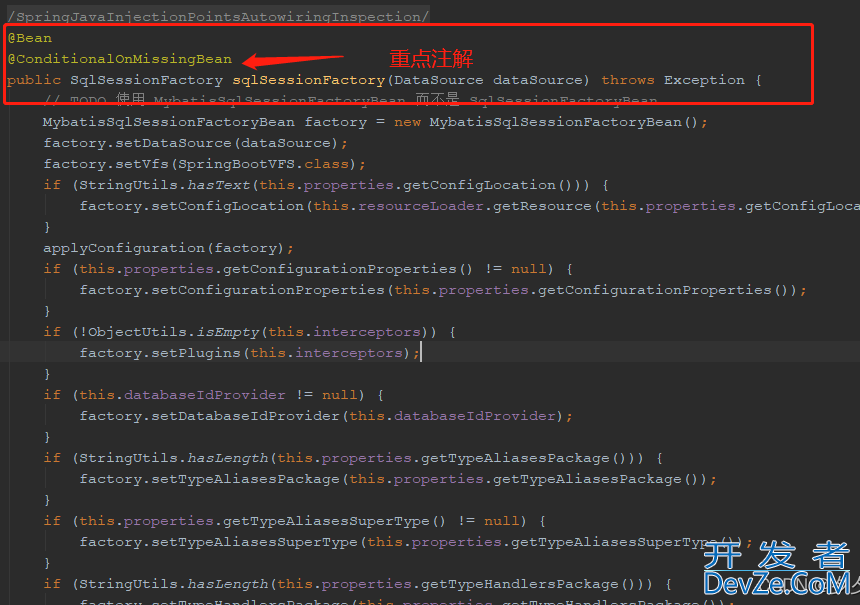Click 'SpringBootVFS' in the setVfs call

(236, 164)
